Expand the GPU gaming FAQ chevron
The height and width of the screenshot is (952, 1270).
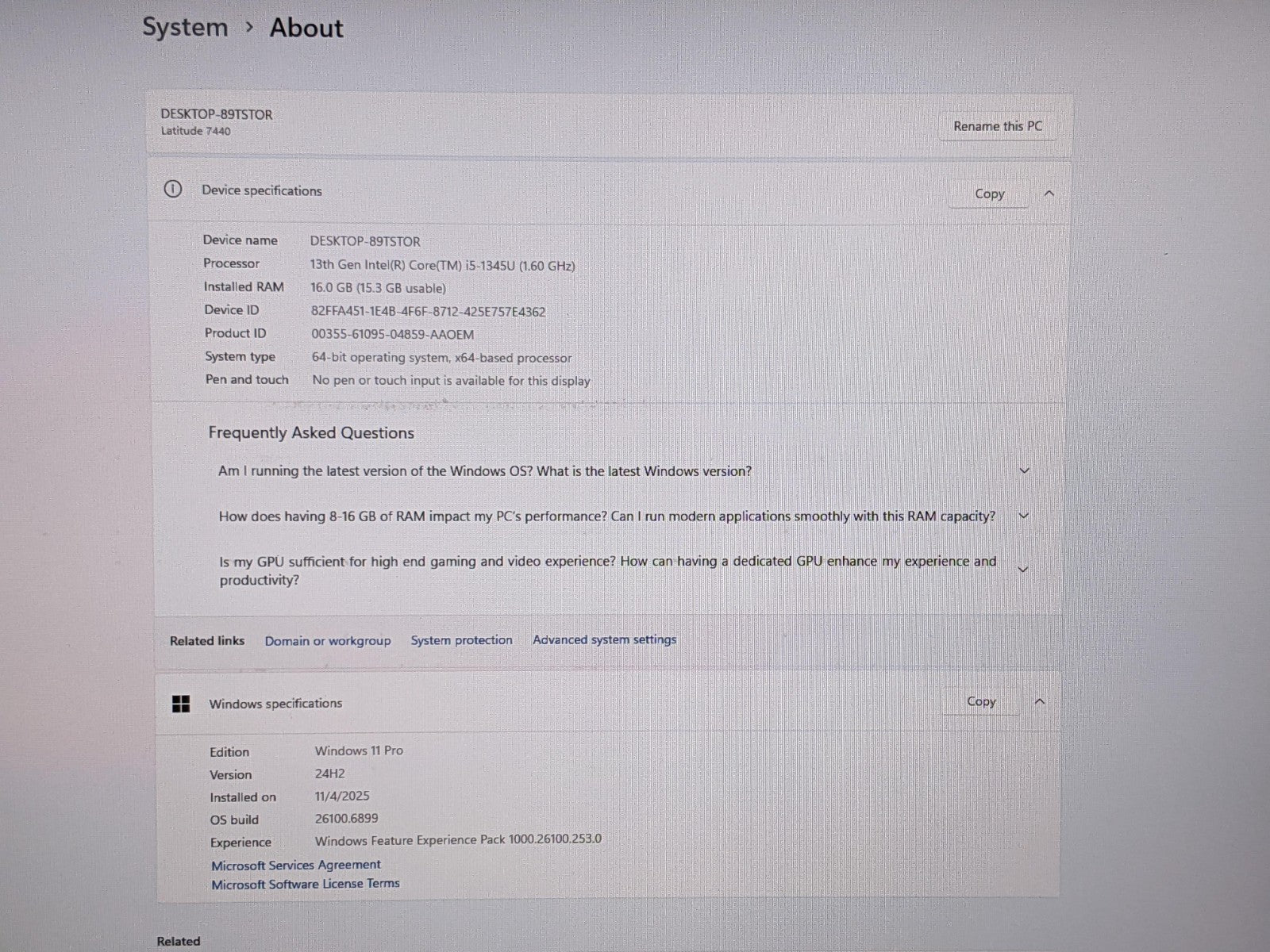[1023, 570]
